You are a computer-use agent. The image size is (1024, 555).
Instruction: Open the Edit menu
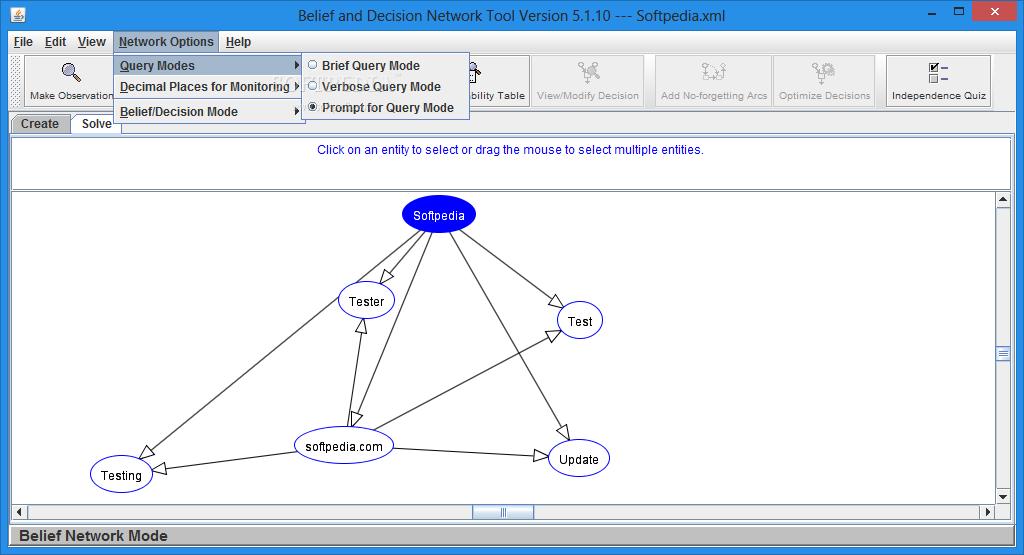pos(56,42)
